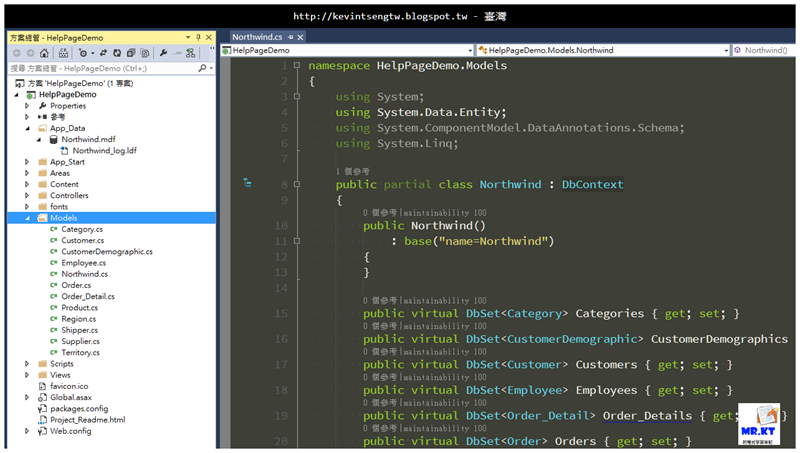The image size is (800, 453).
Task: Open Territory.cs file
Action: [x=81, y=353]
